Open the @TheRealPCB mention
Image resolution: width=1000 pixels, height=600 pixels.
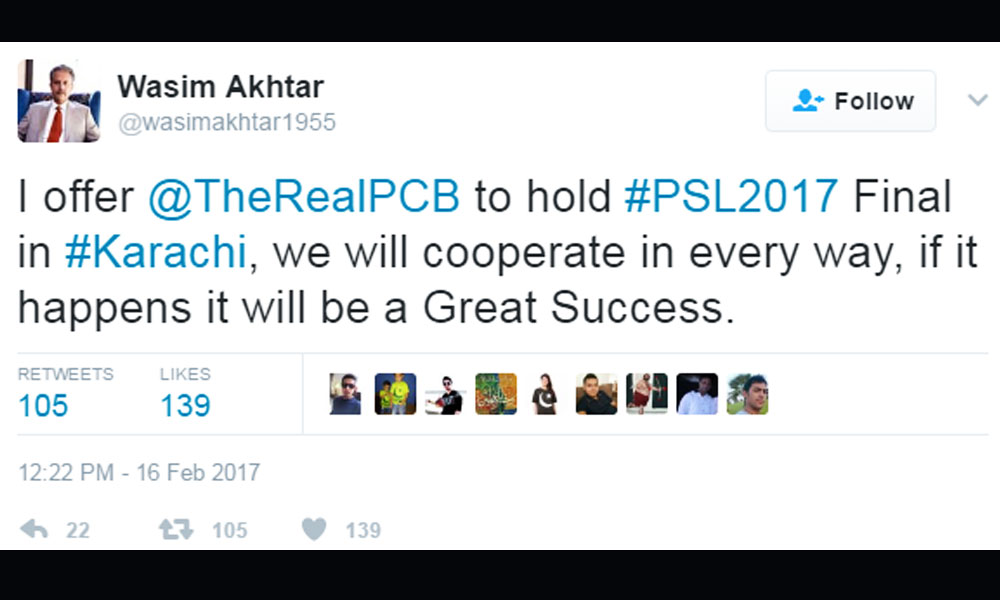(304, 196)
